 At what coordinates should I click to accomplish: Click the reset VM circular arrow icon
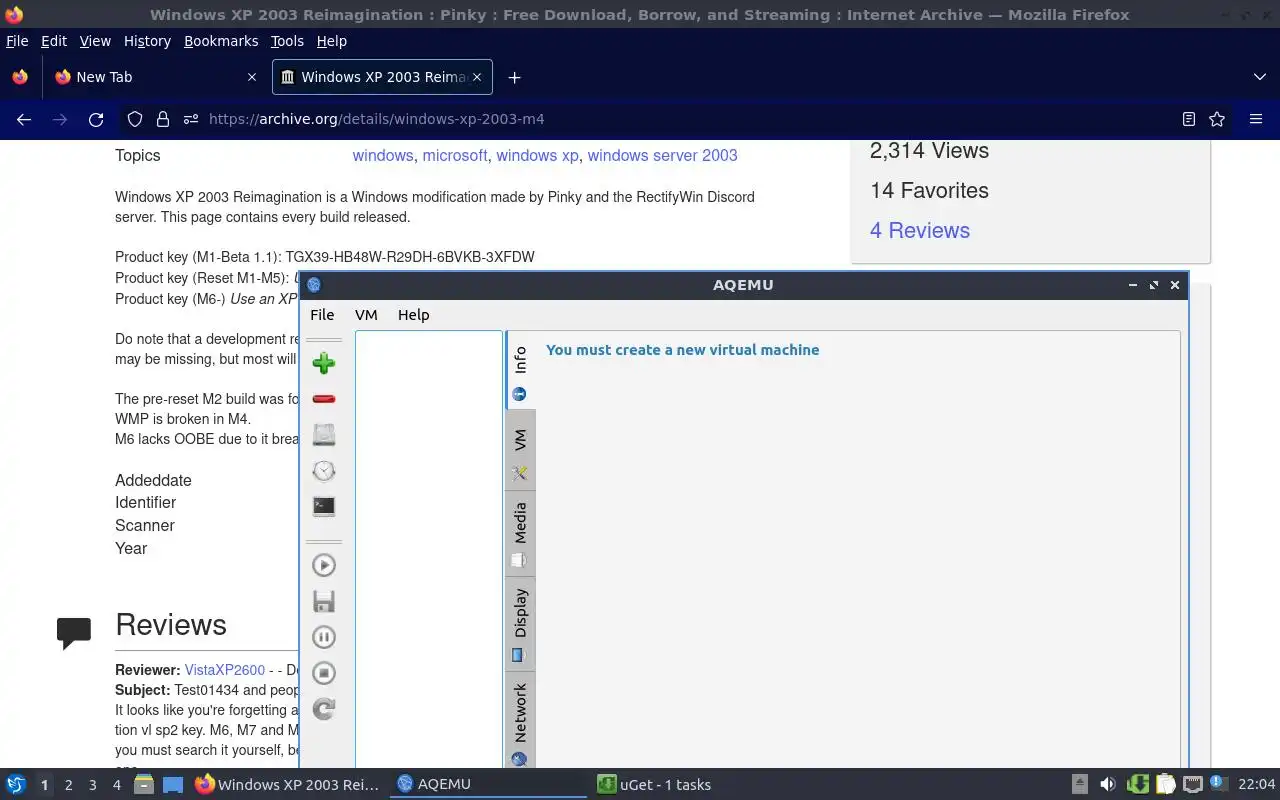click(323, 709)
